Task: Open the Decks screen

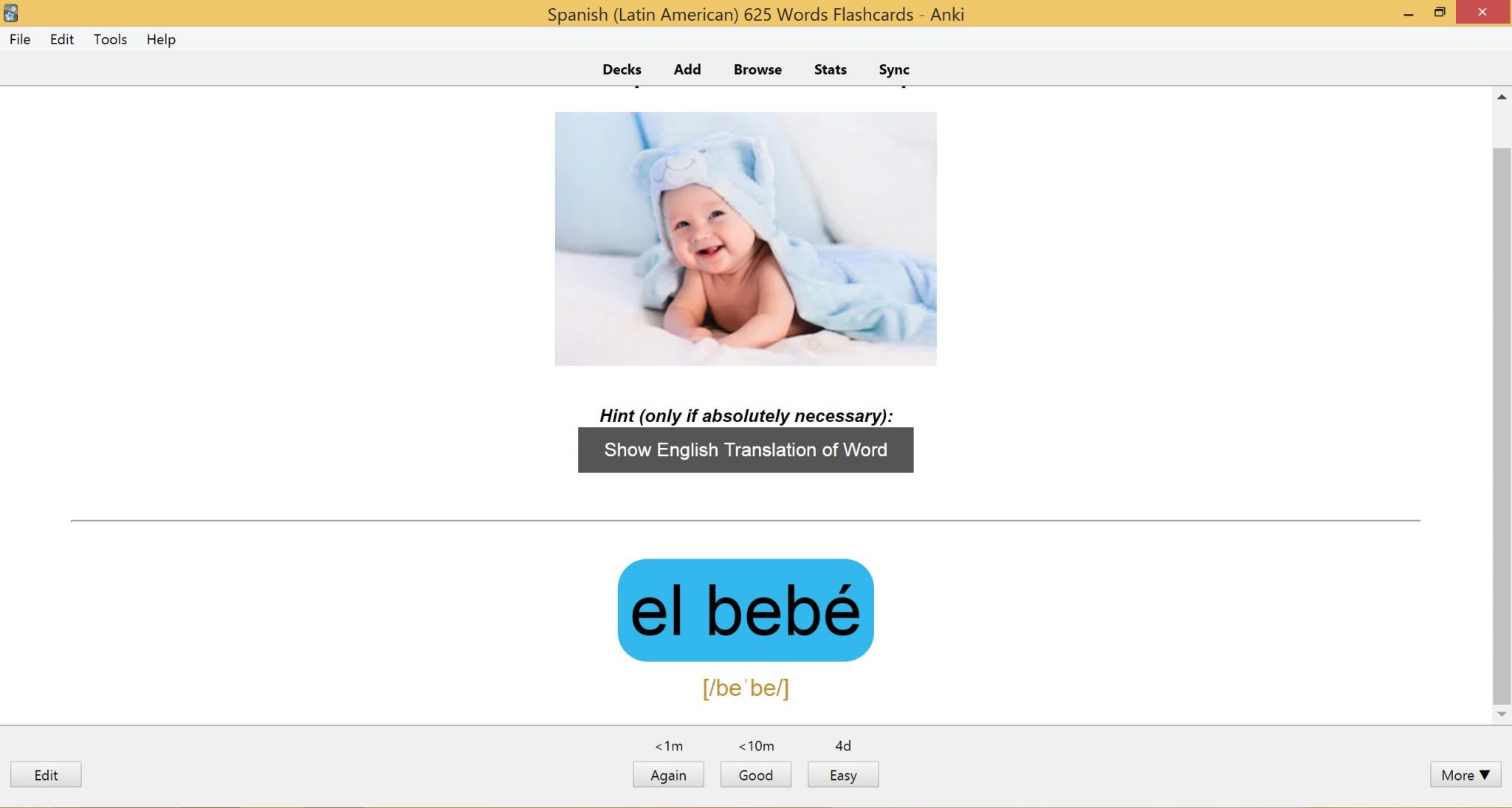Action: point(621,69)
